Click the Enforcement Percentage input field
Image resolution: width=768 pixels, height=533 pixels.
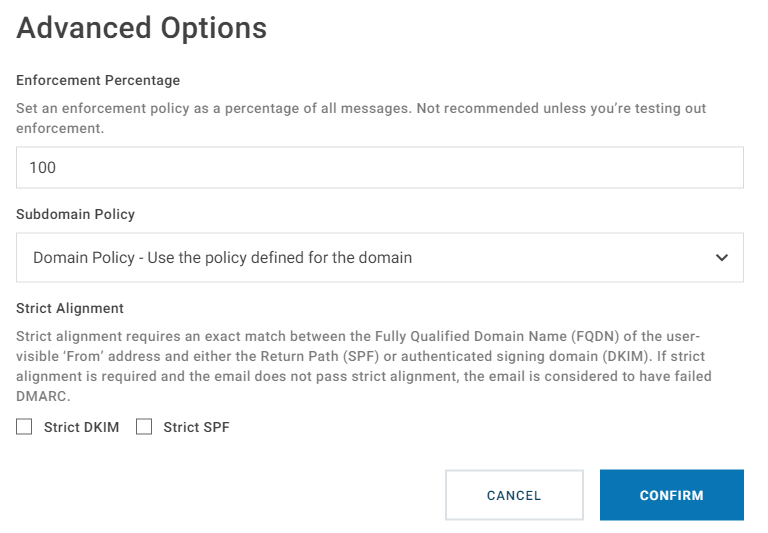380,168
